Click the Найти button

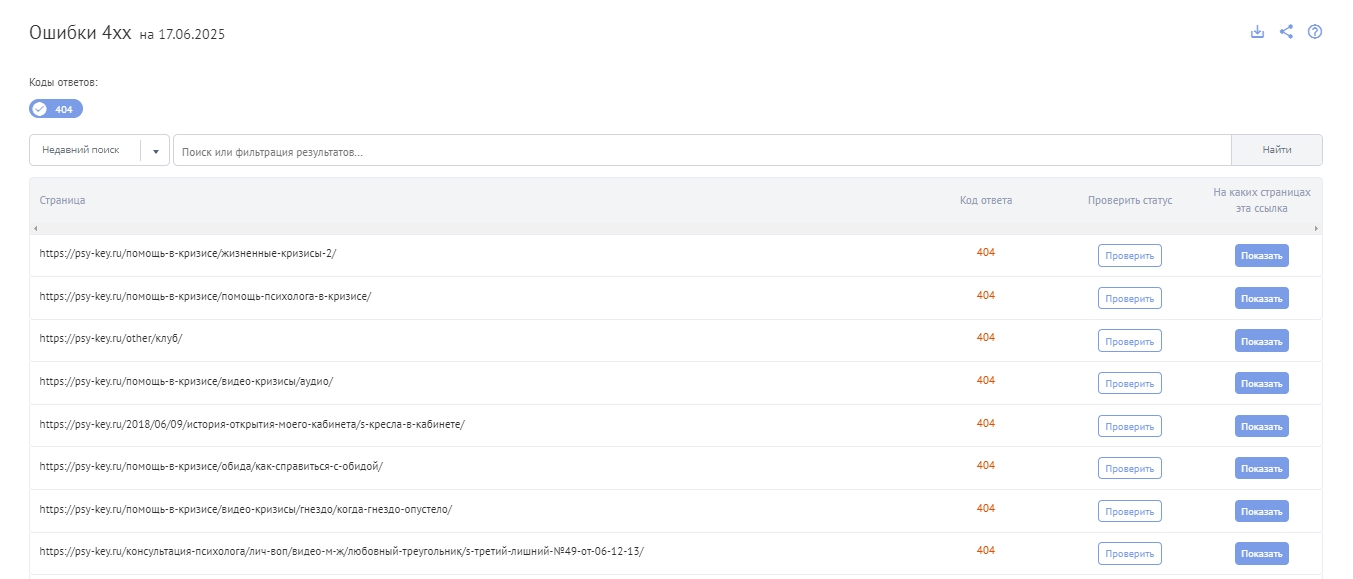tap(1277, 150)
